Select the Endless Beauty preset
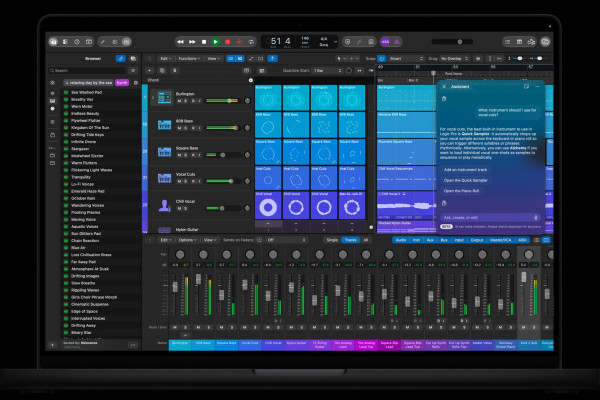 [x=85, y=113]
